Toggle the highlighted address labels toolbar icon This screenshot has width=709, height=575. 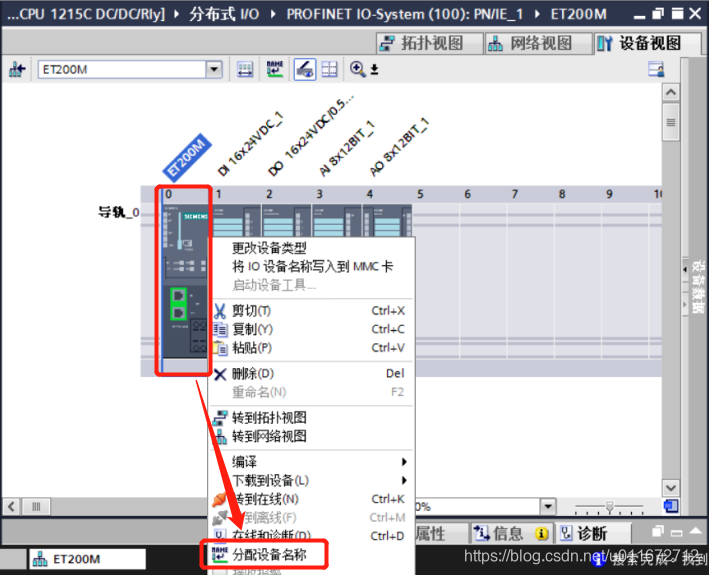click(305, 70)
